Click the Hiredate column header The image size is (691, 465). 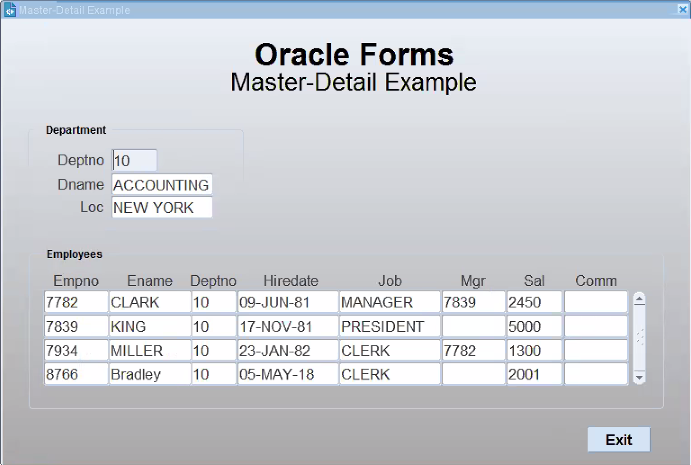pos(291,281)
